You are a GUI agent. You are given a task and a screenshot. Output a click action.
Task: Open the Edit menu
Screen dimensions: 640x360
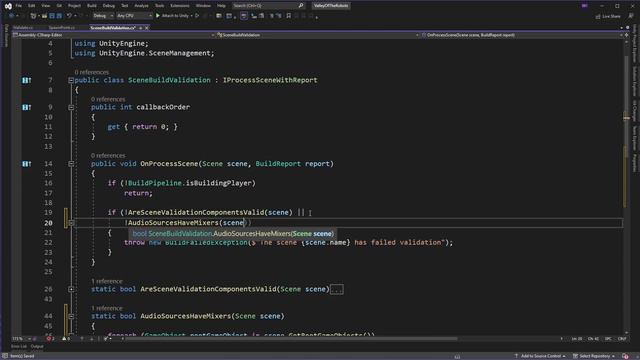[x=31, y=6]
